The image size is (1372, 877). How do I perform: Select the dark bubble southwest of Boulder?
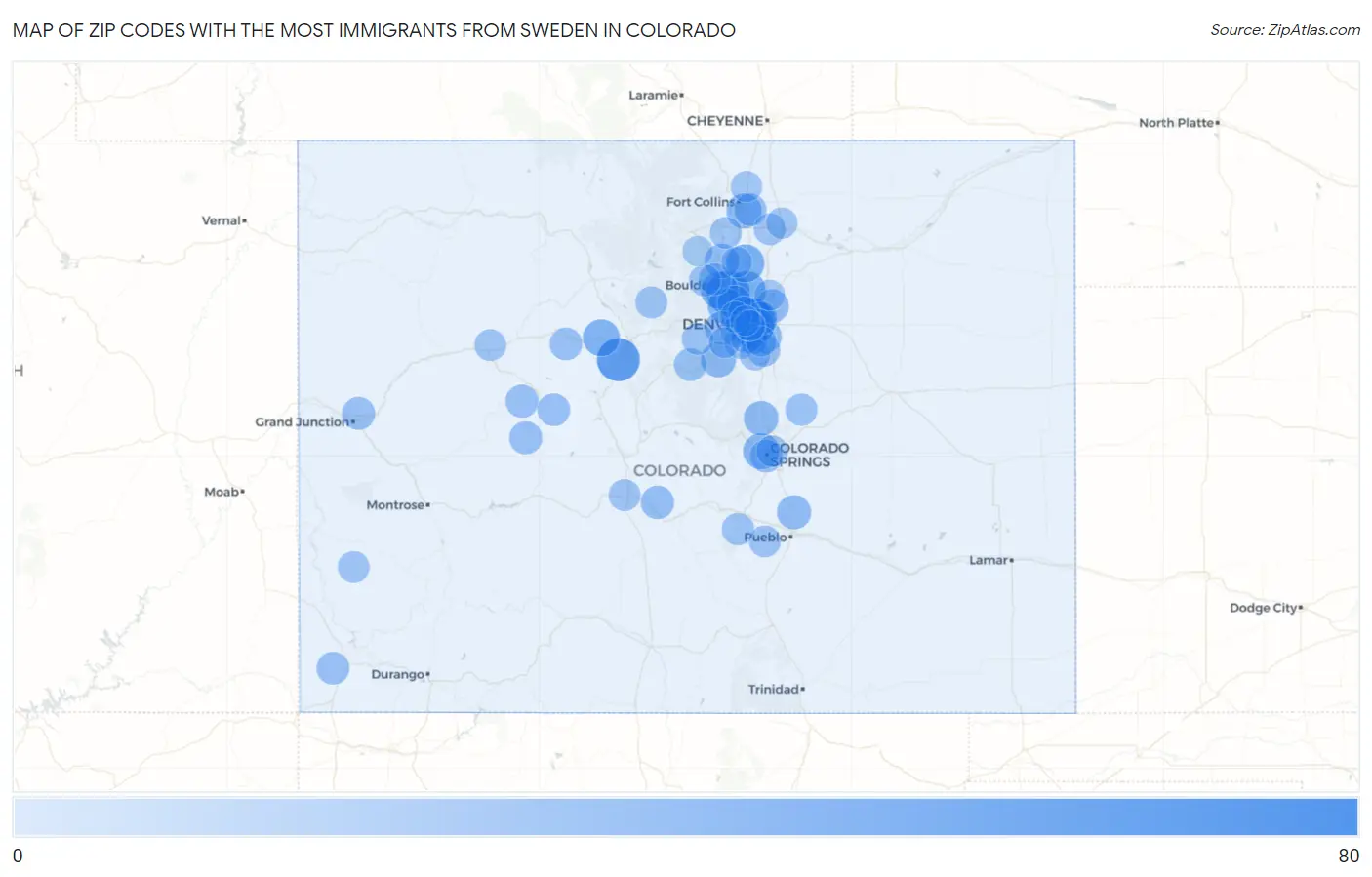coord(618,359)
